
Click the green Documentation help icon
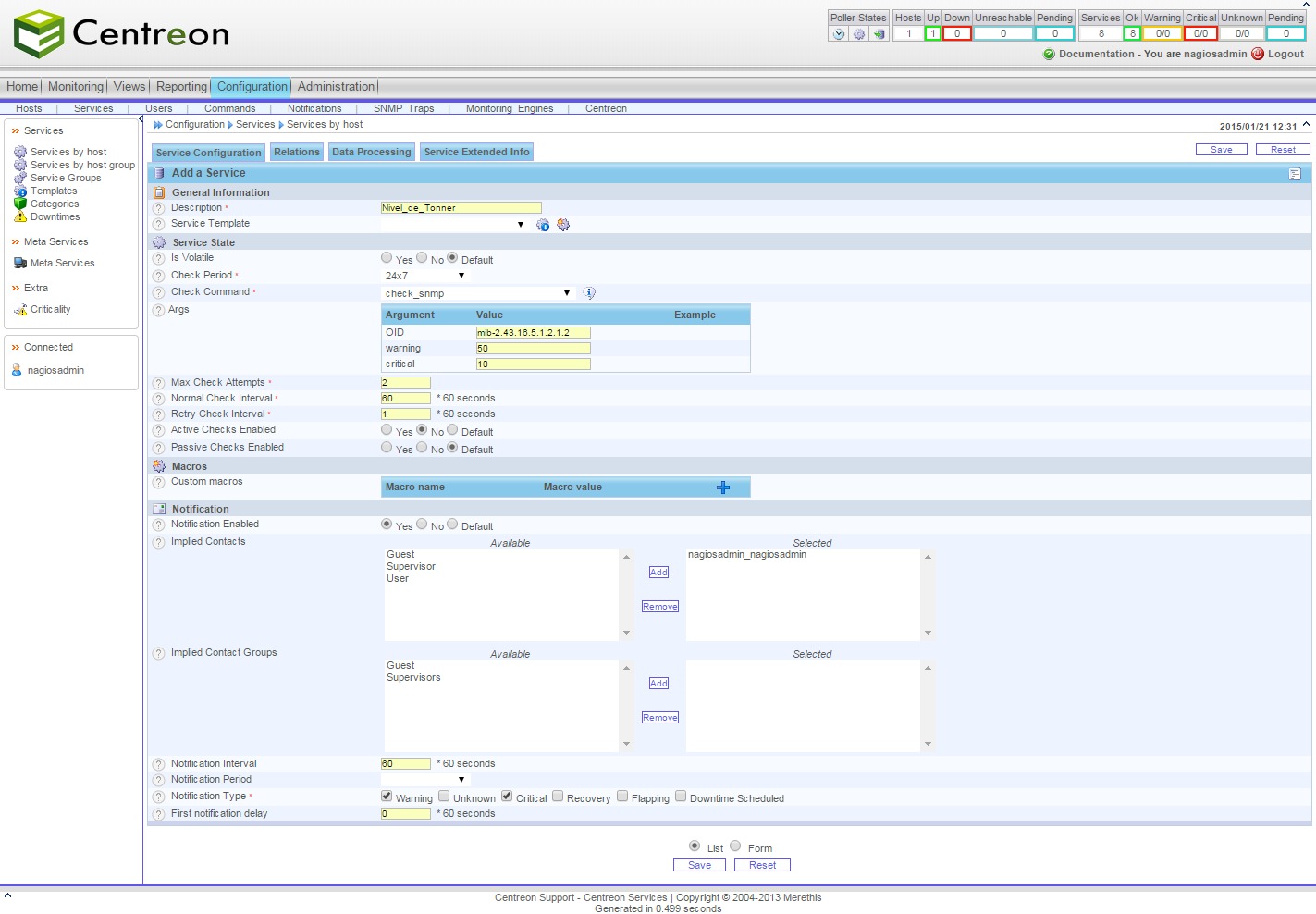[x=1049, y=54]
